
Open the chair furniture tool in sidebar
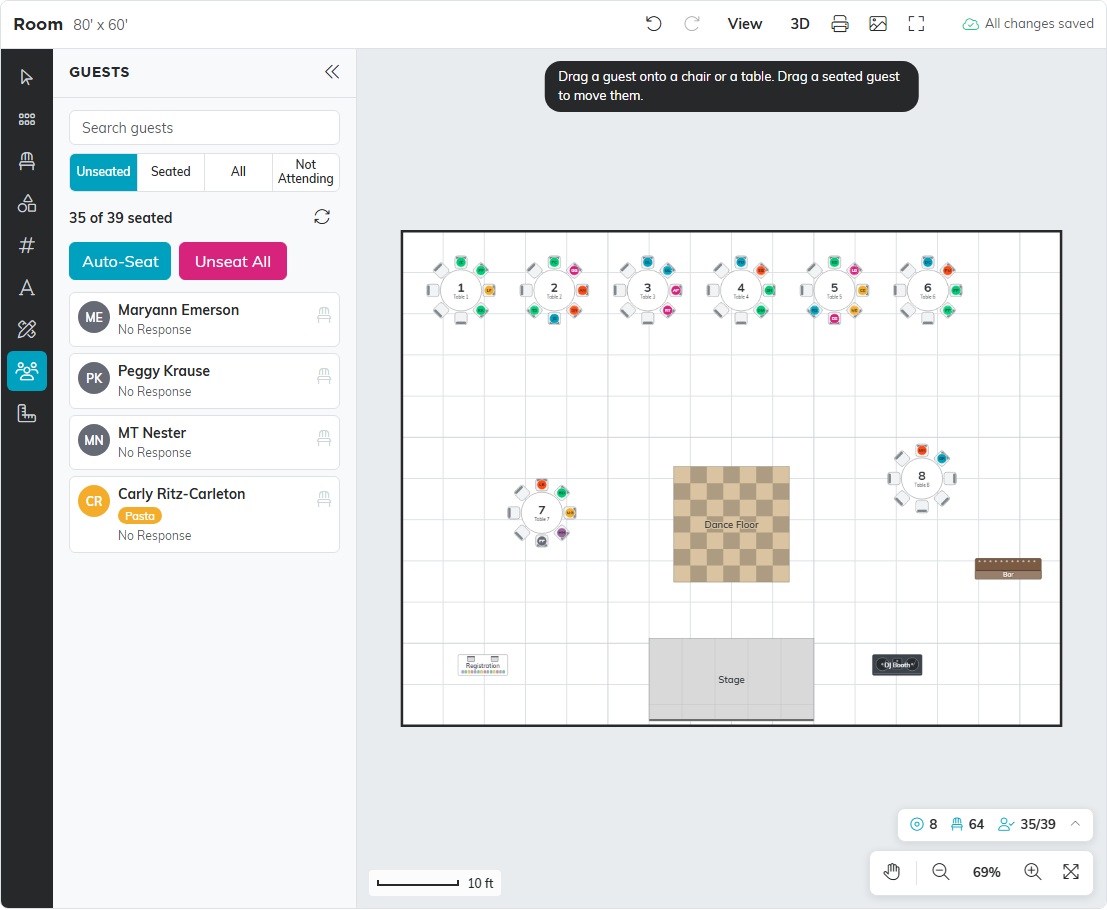[x=27, y=162]
